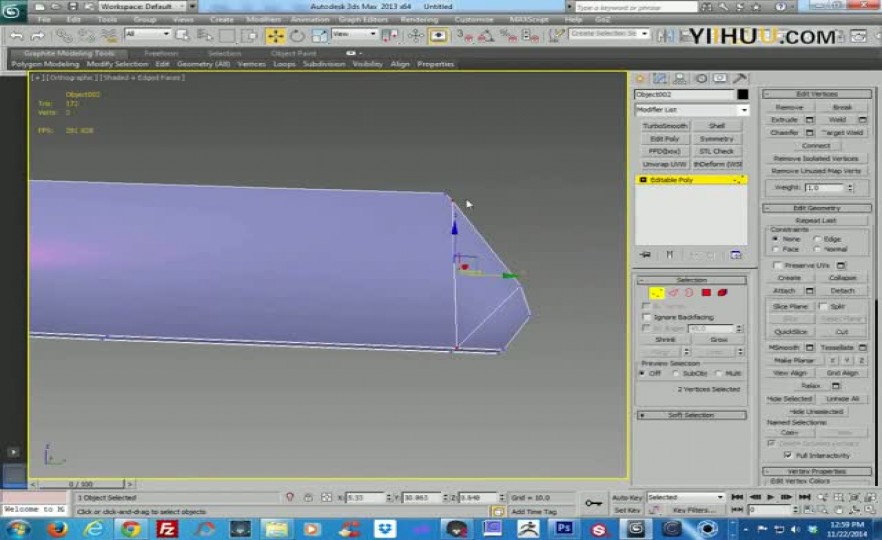Select Element sub-object level icon
This screenshot has width=882, height=540.
722,292
